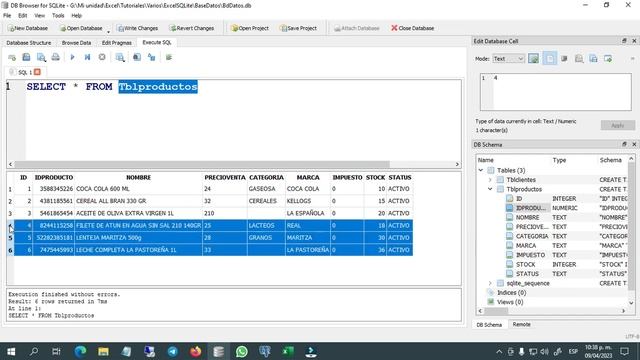Viewport: 640px width, 360px height.
Task: Click the stop execution icon
Action: 102,57
